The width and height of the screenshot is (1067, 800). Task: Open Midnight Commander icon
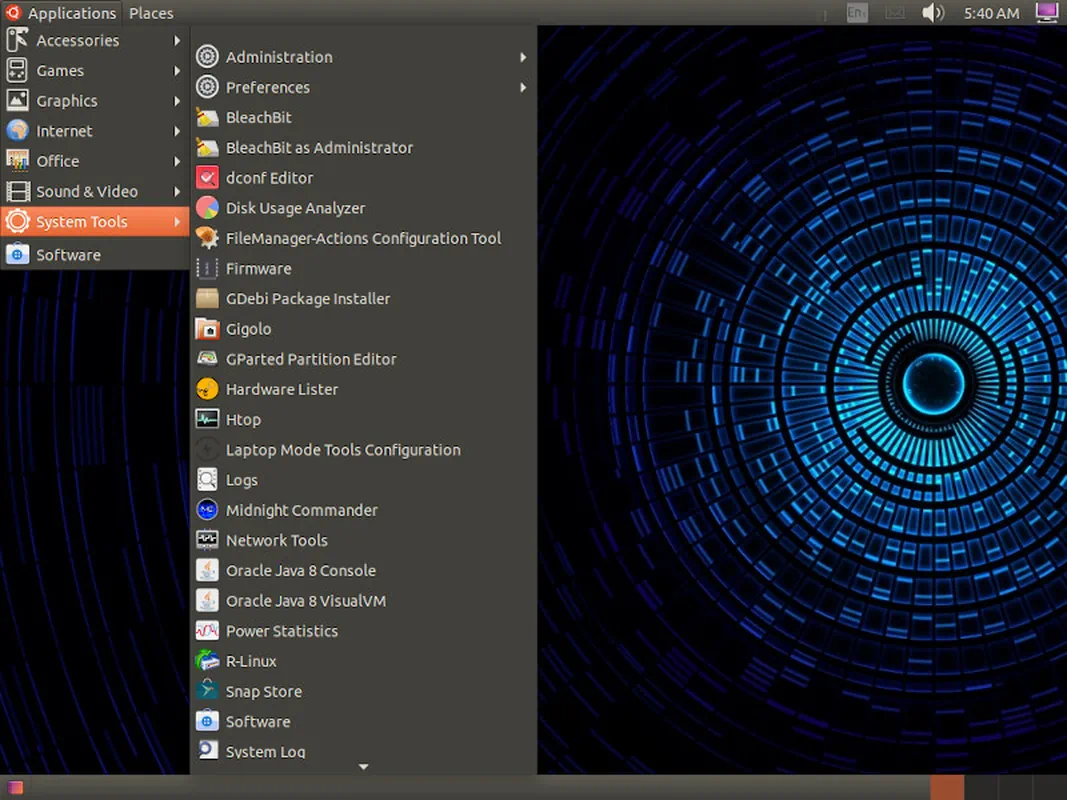click(x=207, y=510)
